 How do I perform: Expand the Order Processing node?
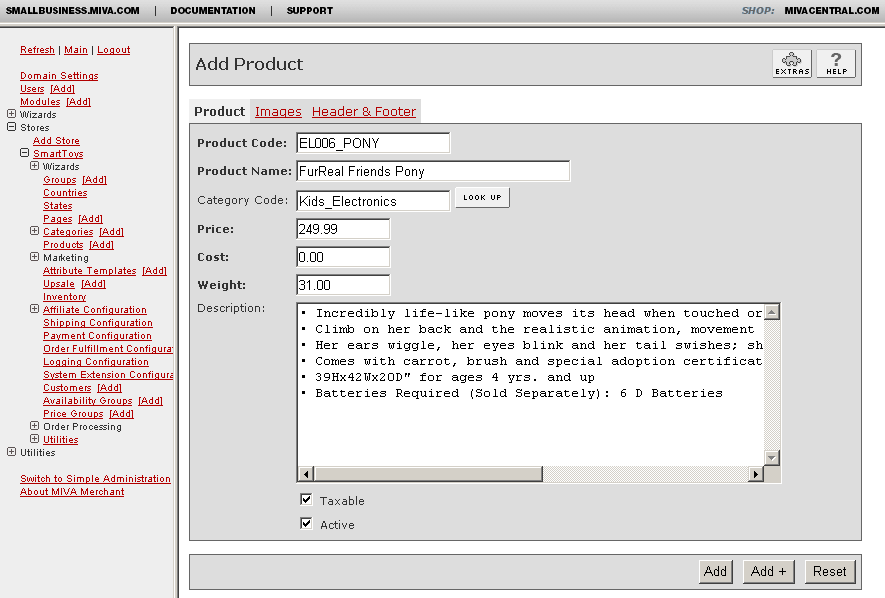[34, 425]
